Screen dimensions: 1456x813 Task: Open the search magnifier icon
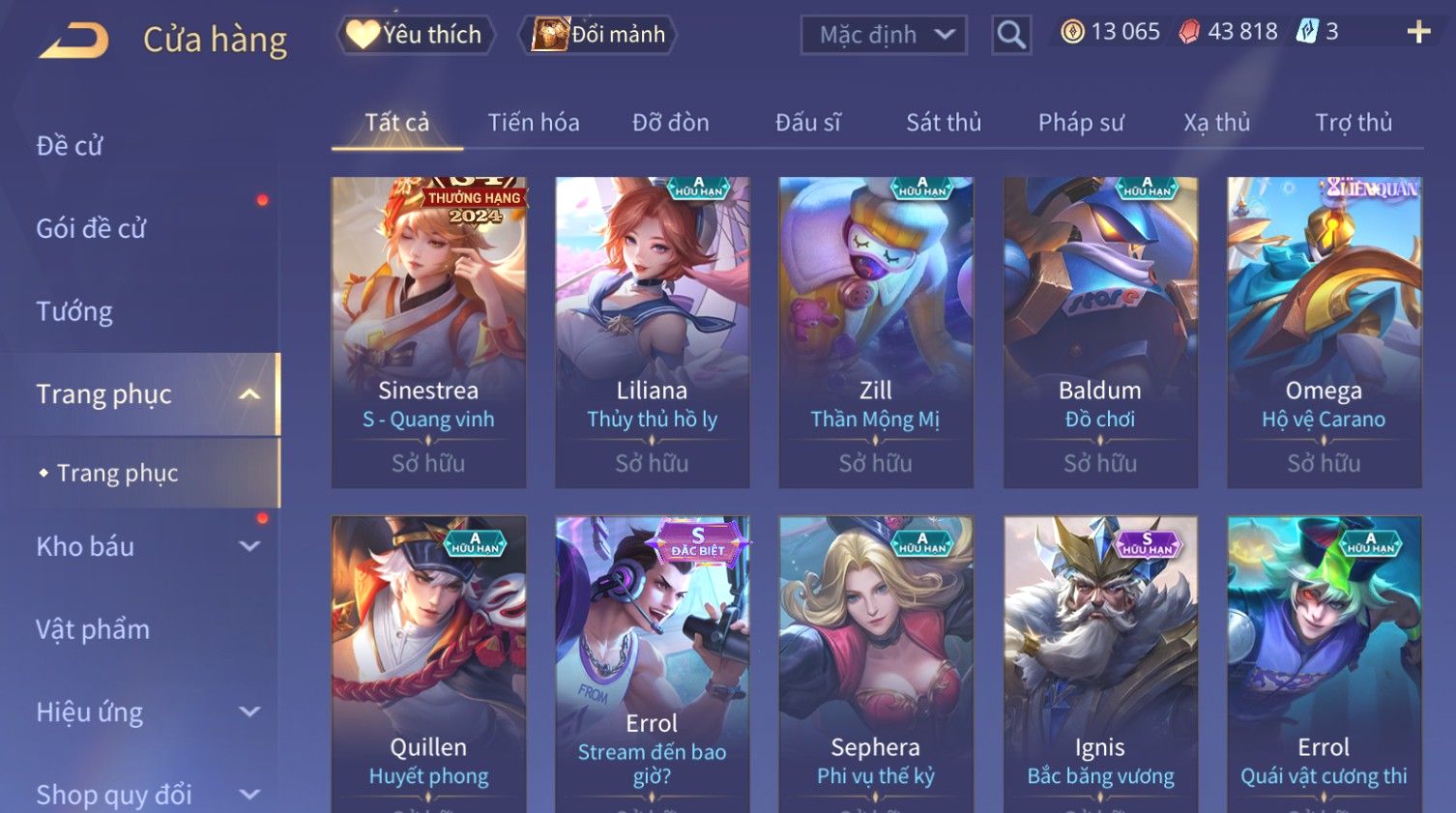tap(1011, 35)
